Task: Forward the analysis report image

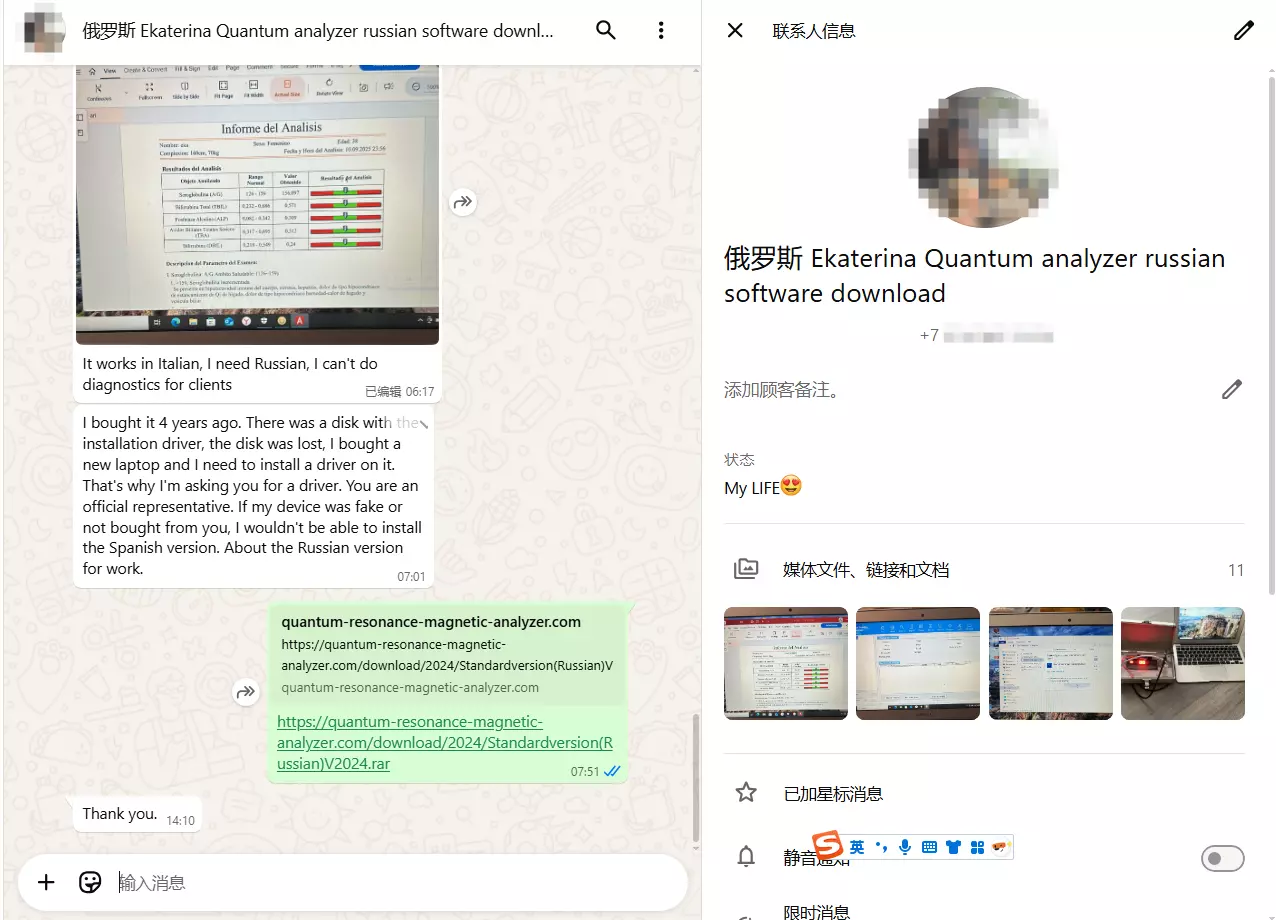Action: (x=462, y=202)
